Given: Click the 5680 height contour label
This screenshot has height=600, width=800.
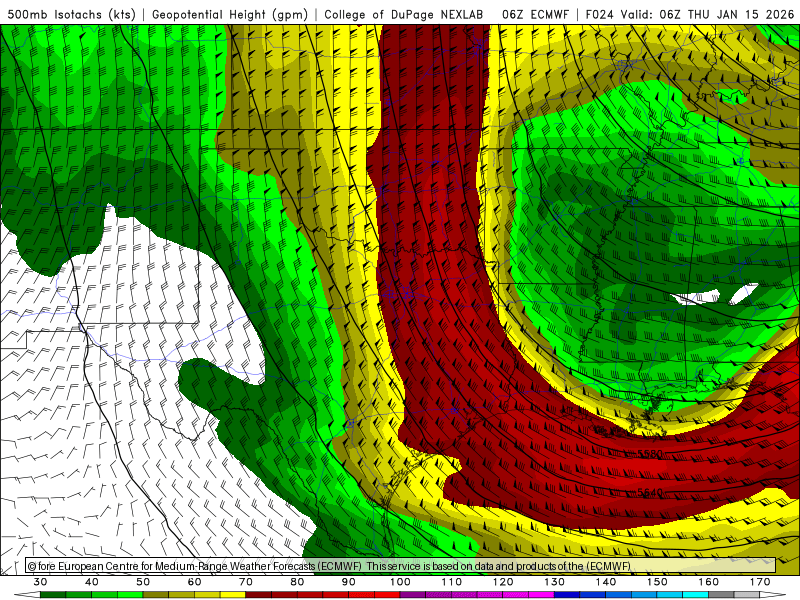Looking at the screenshot, I should click(650, 454).
